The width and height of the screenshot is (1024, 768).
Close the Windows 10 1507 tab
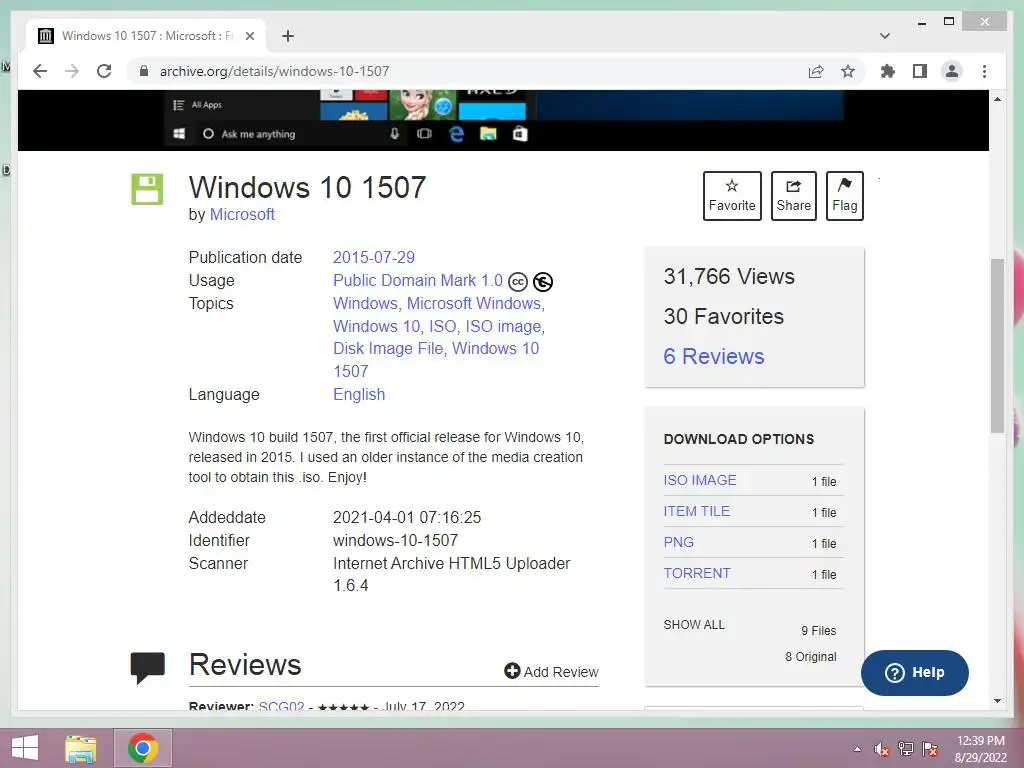[x=250, y=36]
